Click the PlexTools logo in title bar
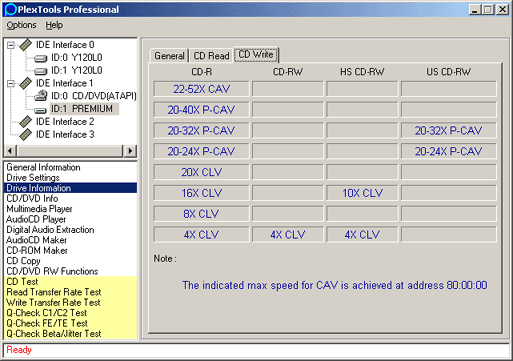 click(x=11, y=9)
